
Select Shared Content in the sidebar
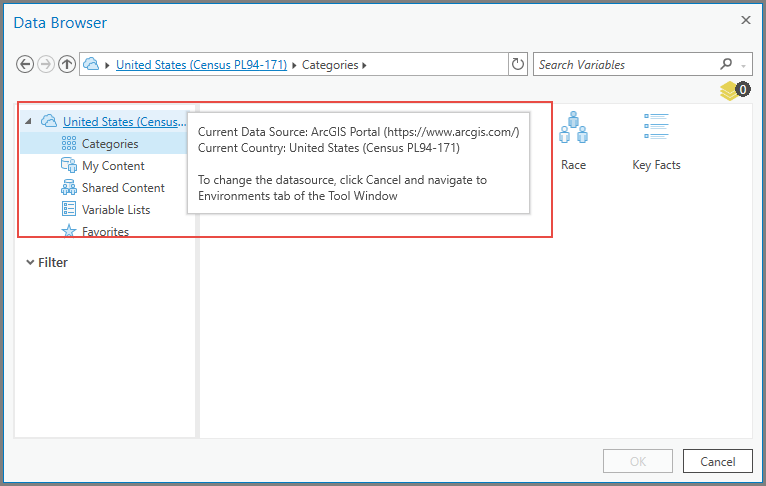123,188
